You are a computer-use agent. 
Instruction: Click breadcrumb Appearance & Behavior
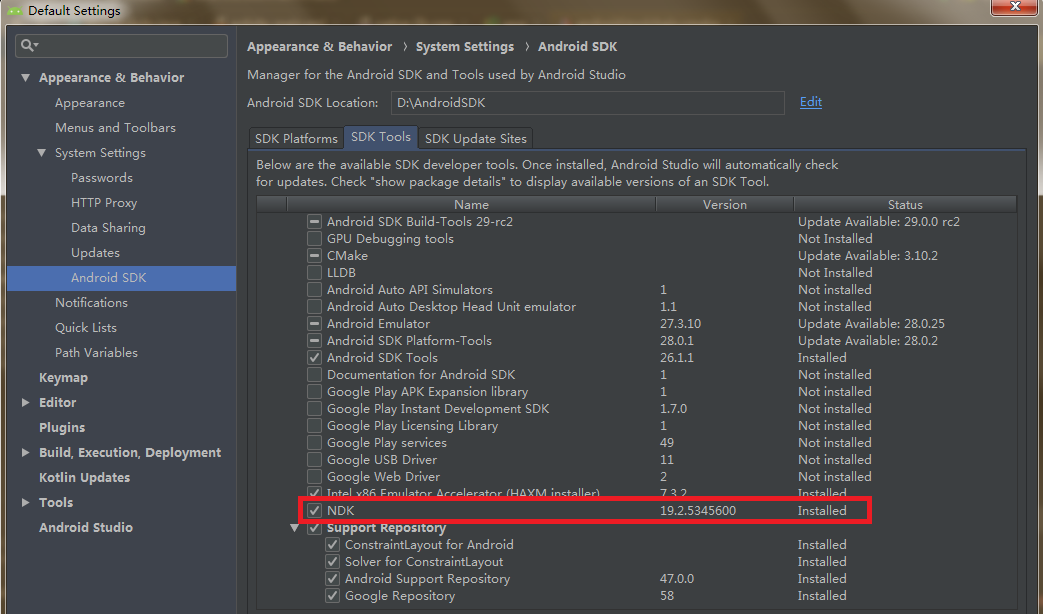(x=319, y=47)
